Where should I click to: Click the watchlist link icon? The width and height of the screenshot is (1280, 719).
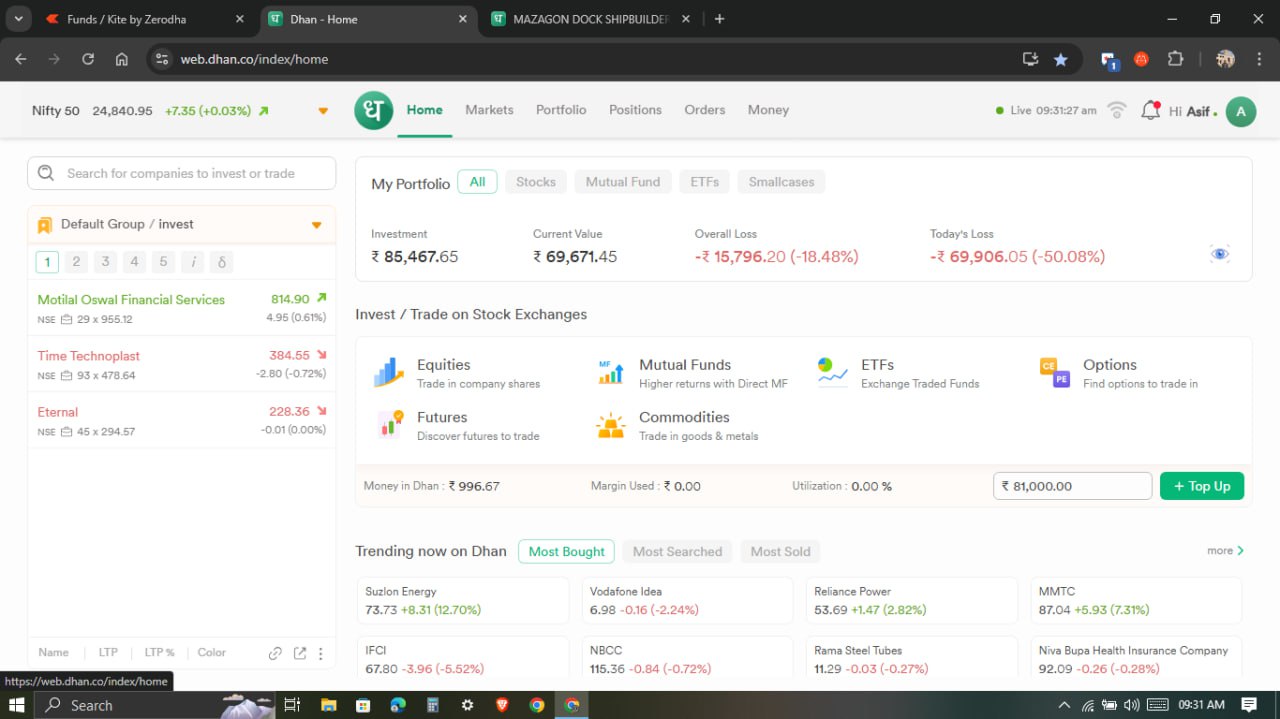275,653
